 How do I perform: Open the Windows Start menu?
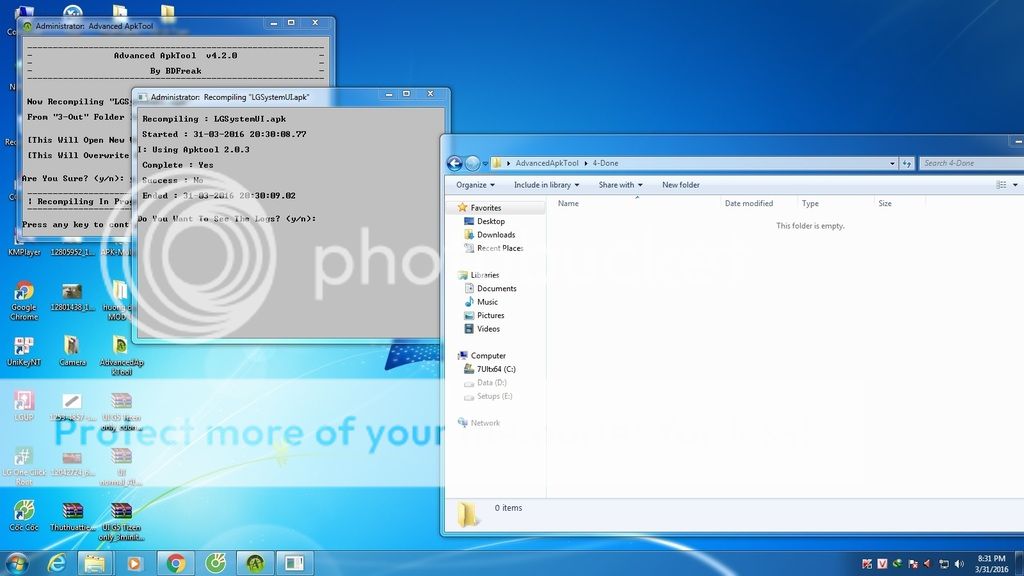point(17,563)
